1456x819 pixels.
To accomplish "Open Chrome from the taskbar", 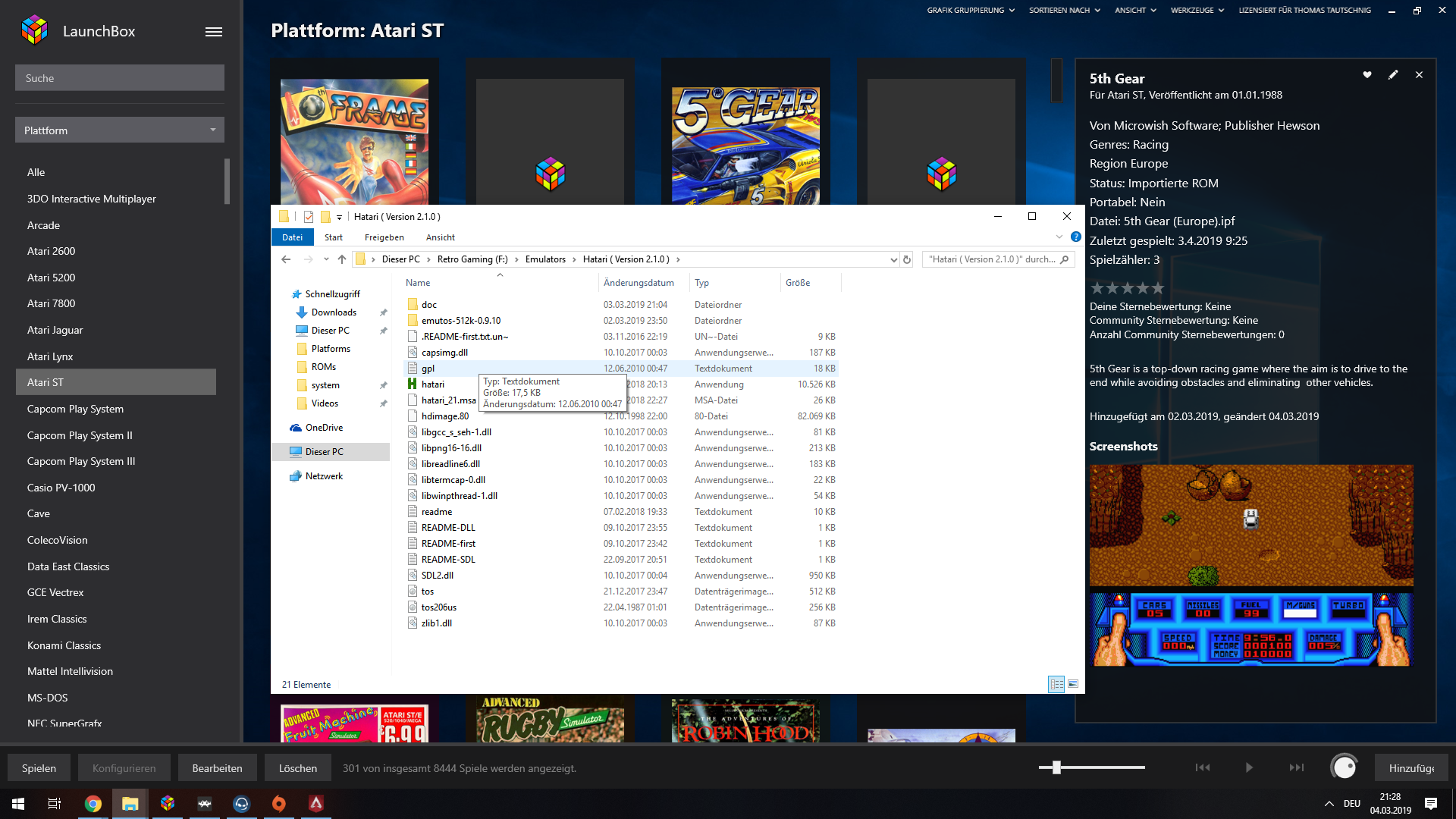I will (93, 804).
